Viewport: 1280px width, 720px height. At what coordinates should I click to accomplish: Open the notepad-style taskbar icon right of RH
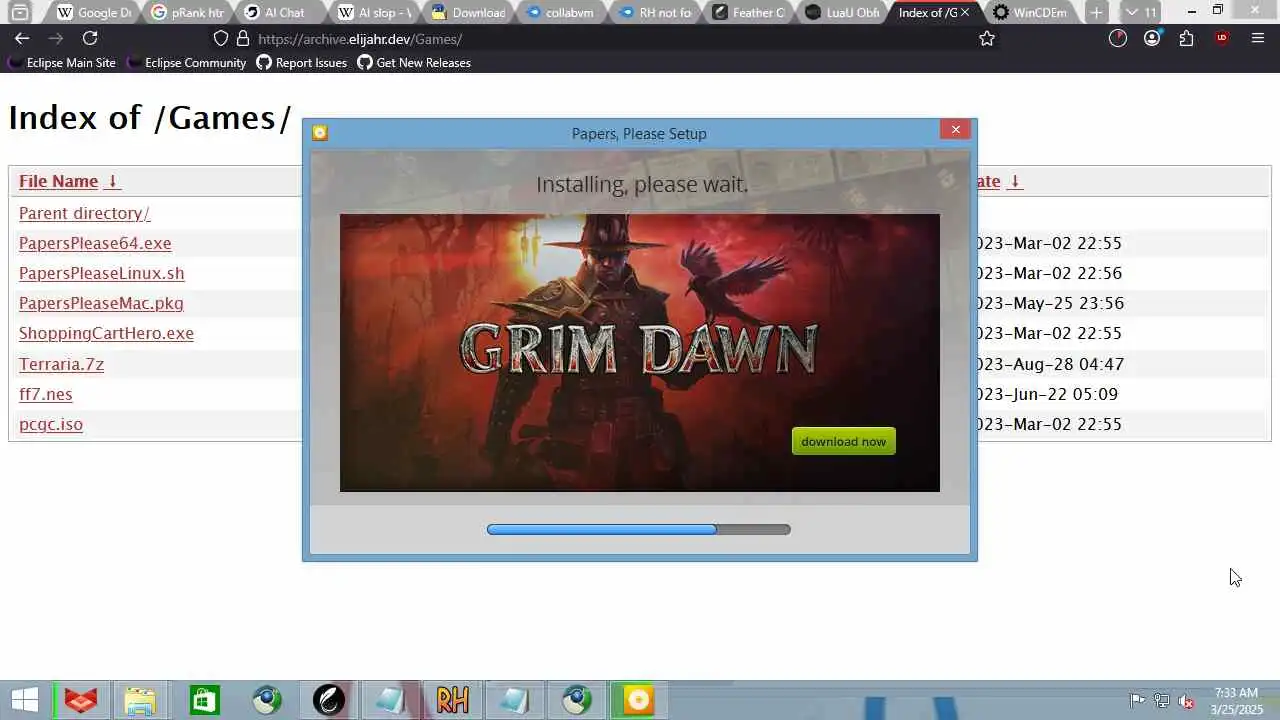click(514, 700)
